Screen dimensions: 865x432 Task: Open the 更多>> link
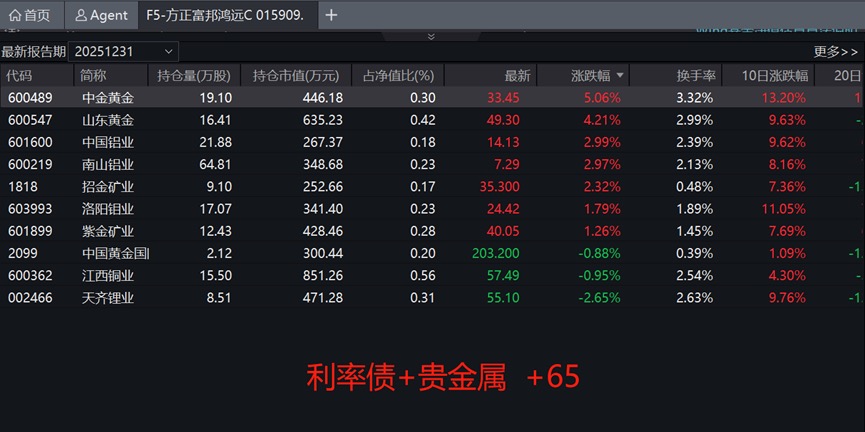coord(836,52)
